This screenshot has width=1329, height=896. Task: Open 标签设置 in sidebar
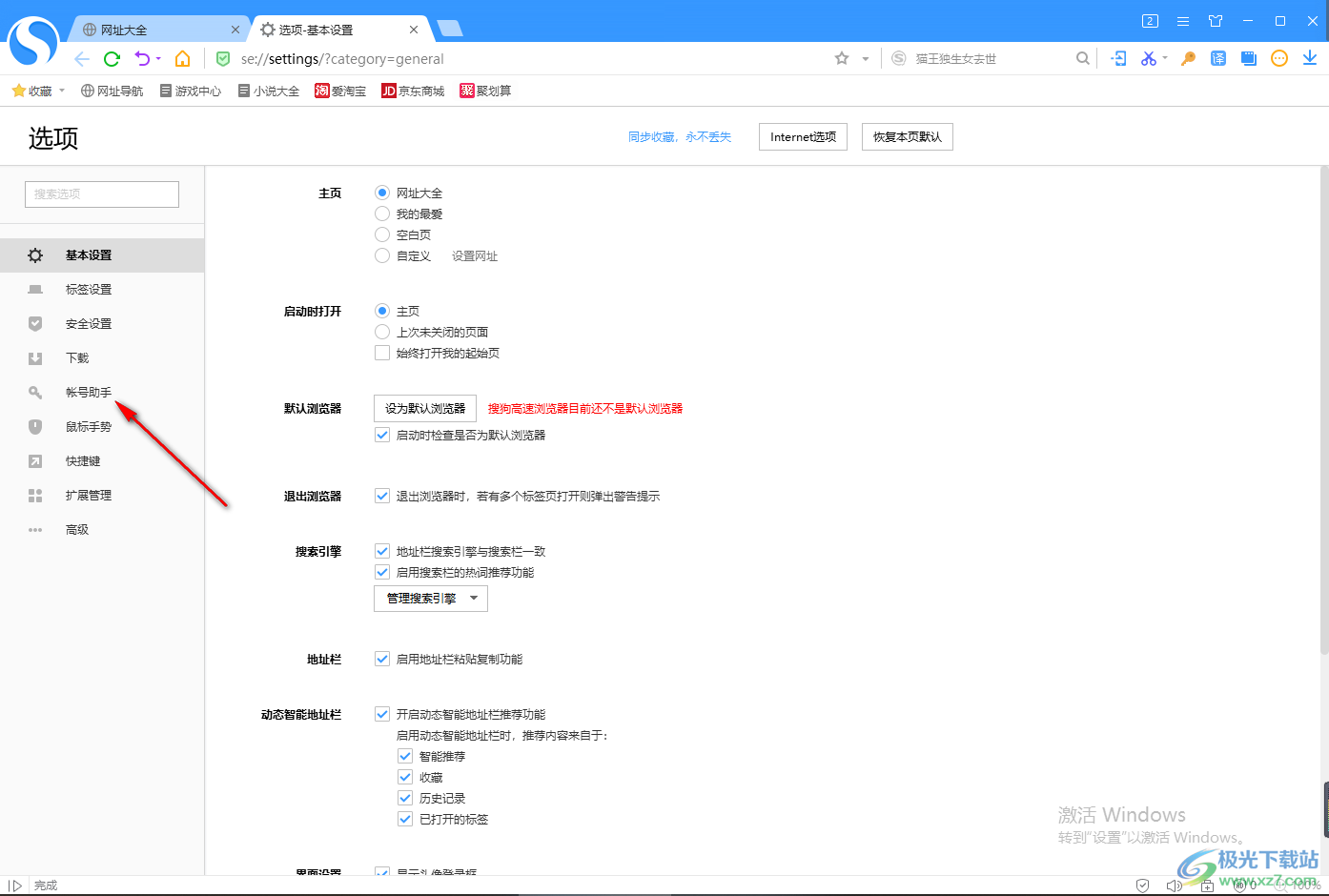(x=102, y=290)
